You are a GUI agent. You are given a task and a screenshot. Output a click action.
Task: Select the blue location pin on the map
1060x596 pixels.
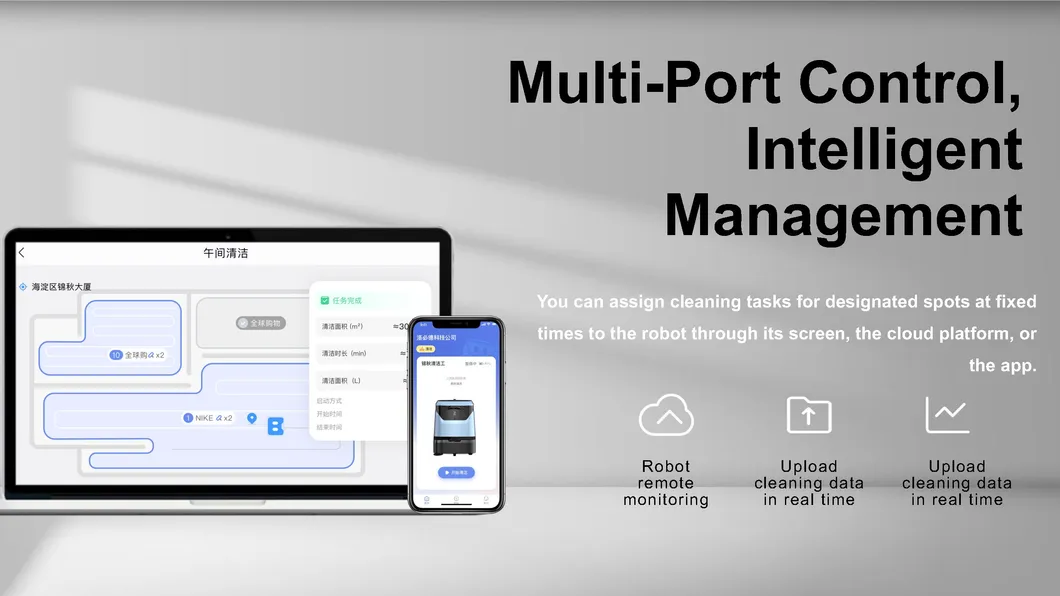(x=252, y=418)
